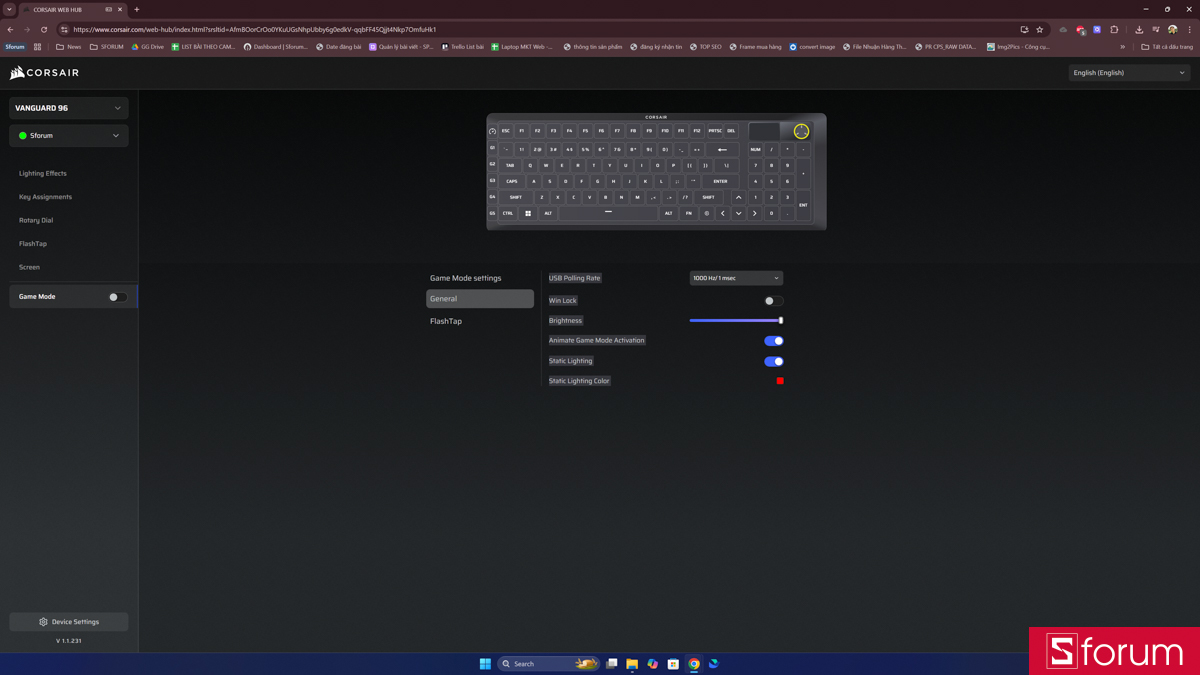This screenshot has width=1200, height=675.
Task: Click the Corsair logo in the header
Action: (44, 73)
